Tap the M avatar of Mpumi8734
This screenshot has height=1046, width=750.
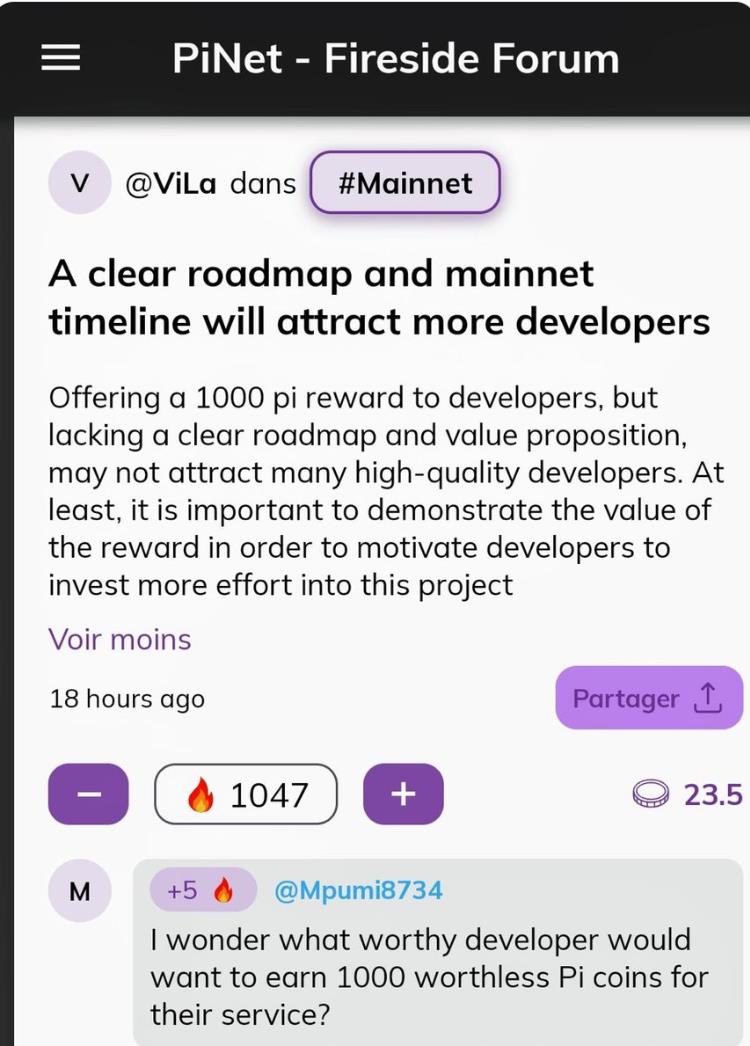click(79, 891)
